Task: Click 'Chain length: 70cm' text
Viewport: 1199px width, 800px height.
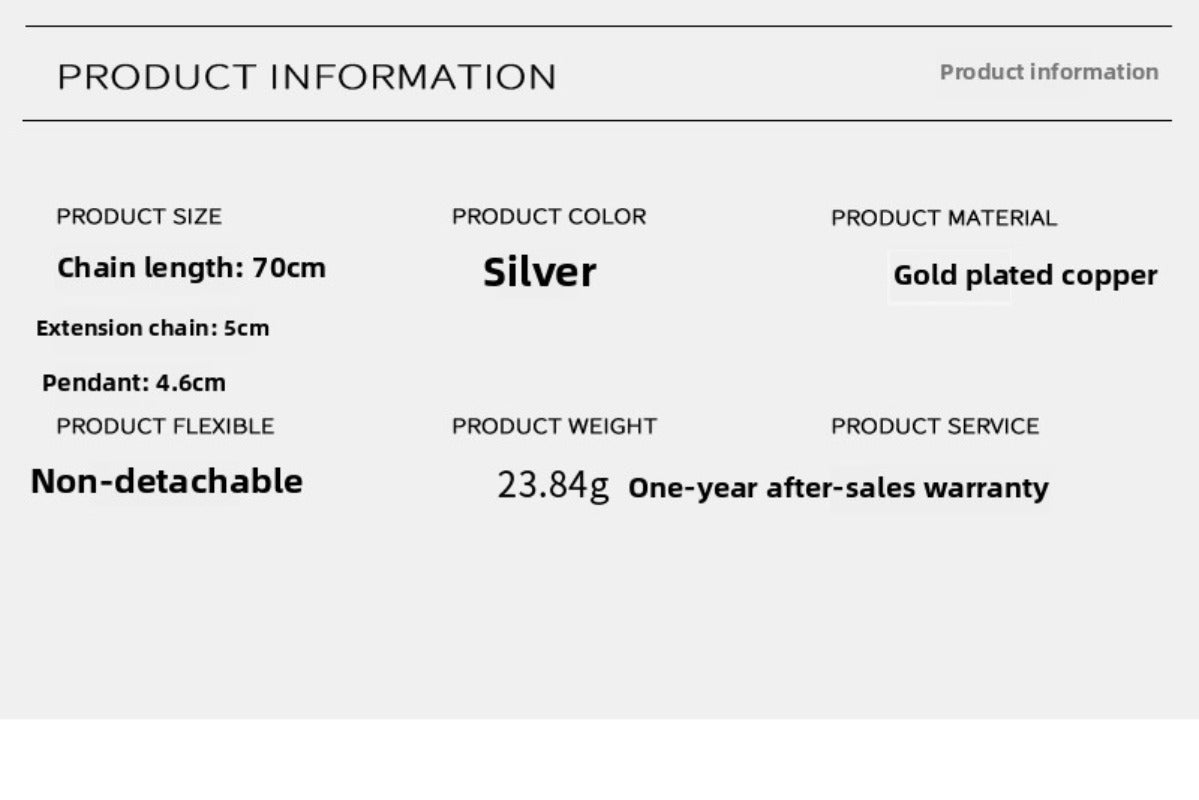Action: point(191,268)
